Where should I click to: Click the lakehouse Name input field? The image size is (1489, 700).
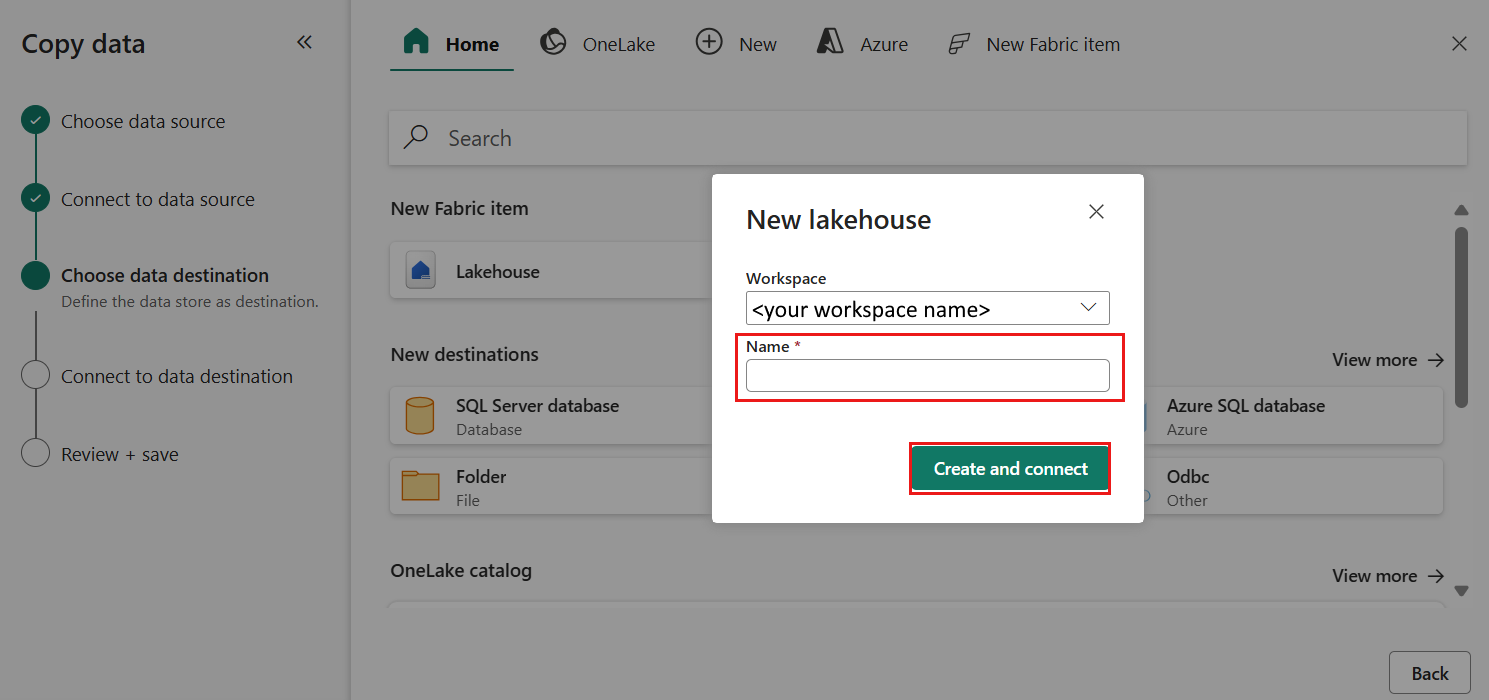pos(928,375)
